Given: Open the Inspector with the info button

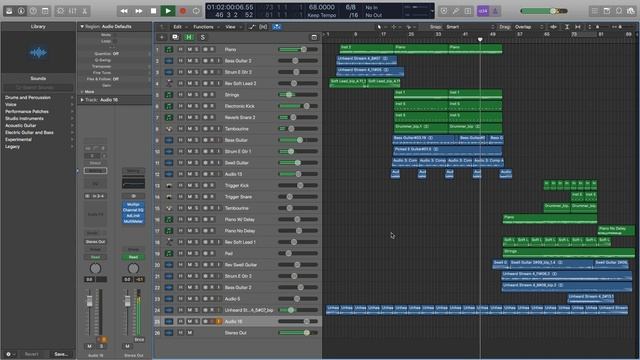Looking at the screenshot, I should pyautogui.click(x=21, y=11).
